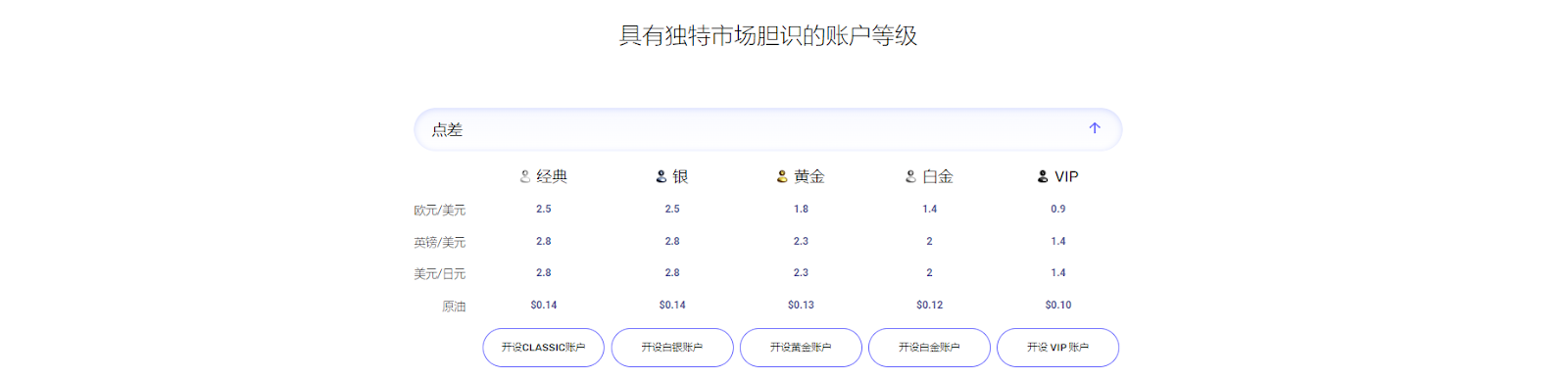Click the 经典 account person icon
Screen dimensions: 1568x379
pyautogui.click(x=525, y=176)
